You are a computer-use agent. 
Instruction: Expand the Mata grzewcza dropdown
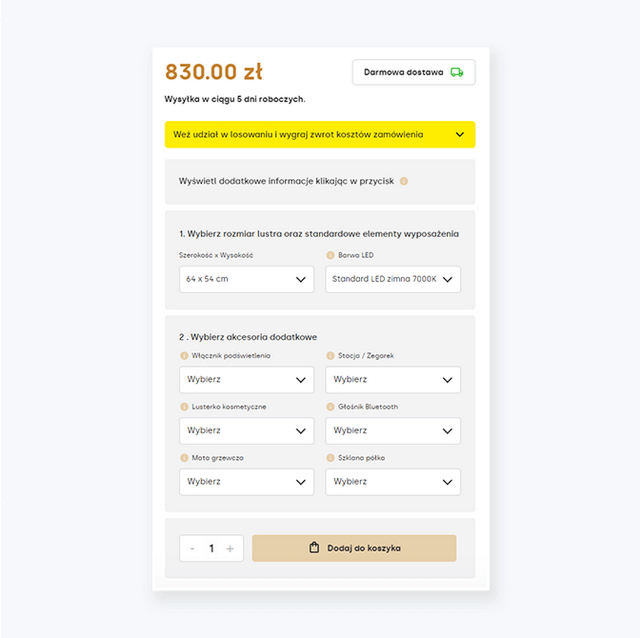(246, 482)
